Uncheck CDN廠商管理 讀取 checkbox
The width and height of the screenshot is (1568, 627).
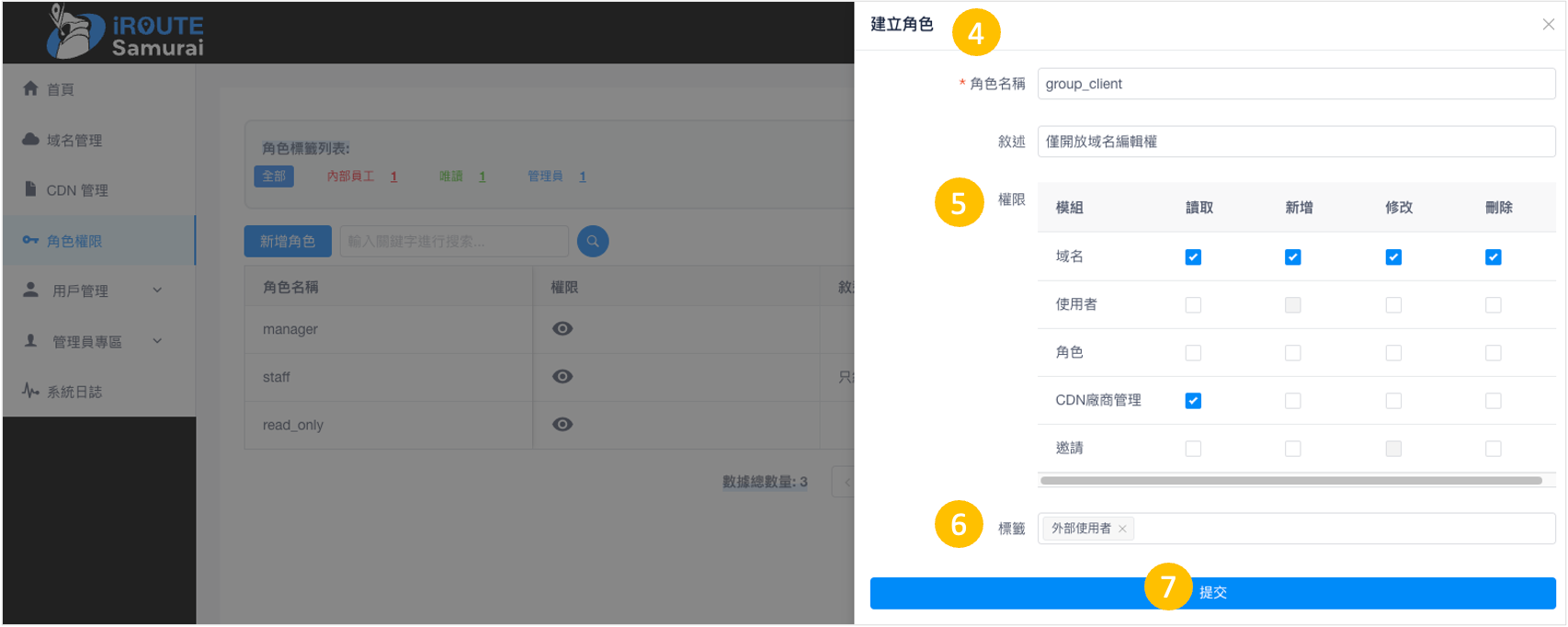pyautogui.click(x=1193, y=401)
